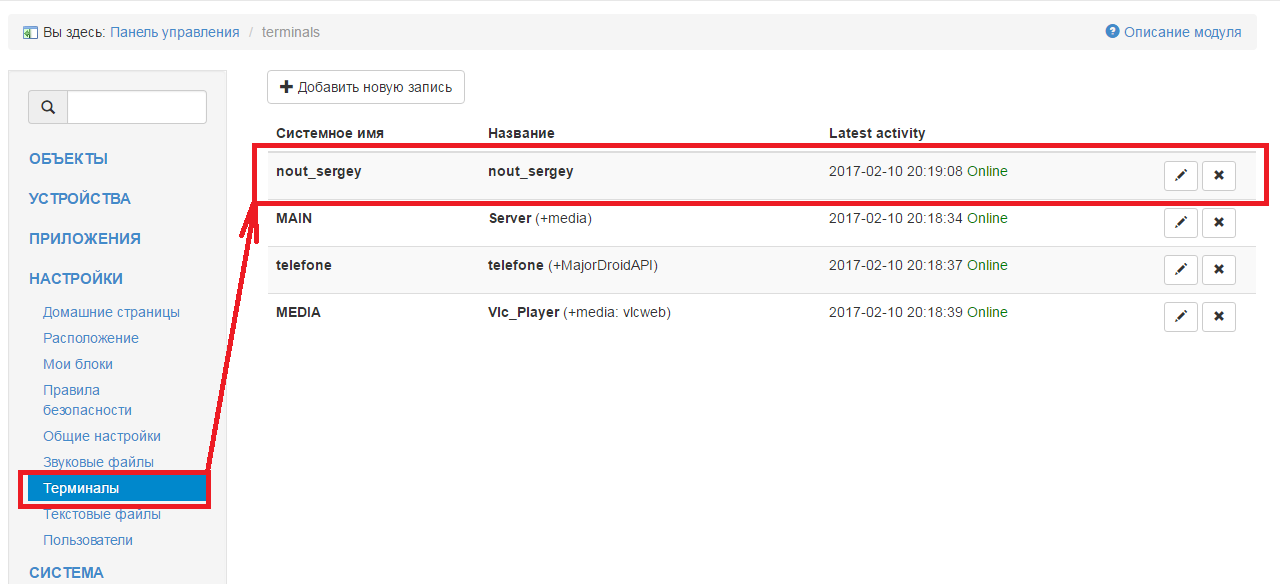Click the nout_sergey system name cell

tap(318, 171)
